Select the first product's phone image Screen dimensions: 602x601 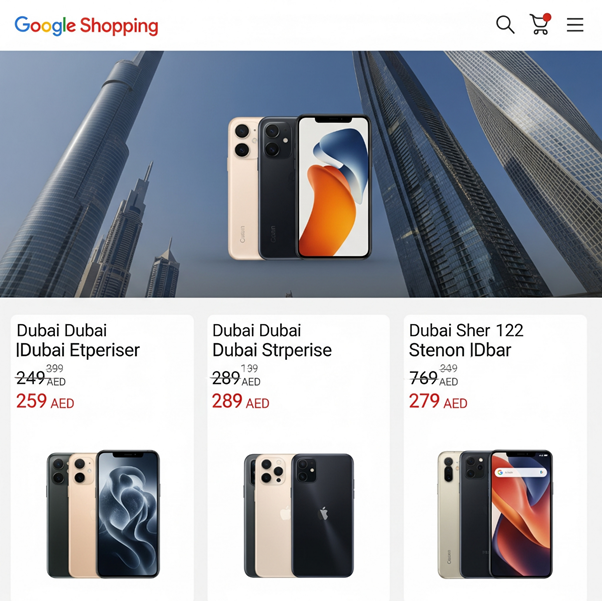[x=103, y=514]
